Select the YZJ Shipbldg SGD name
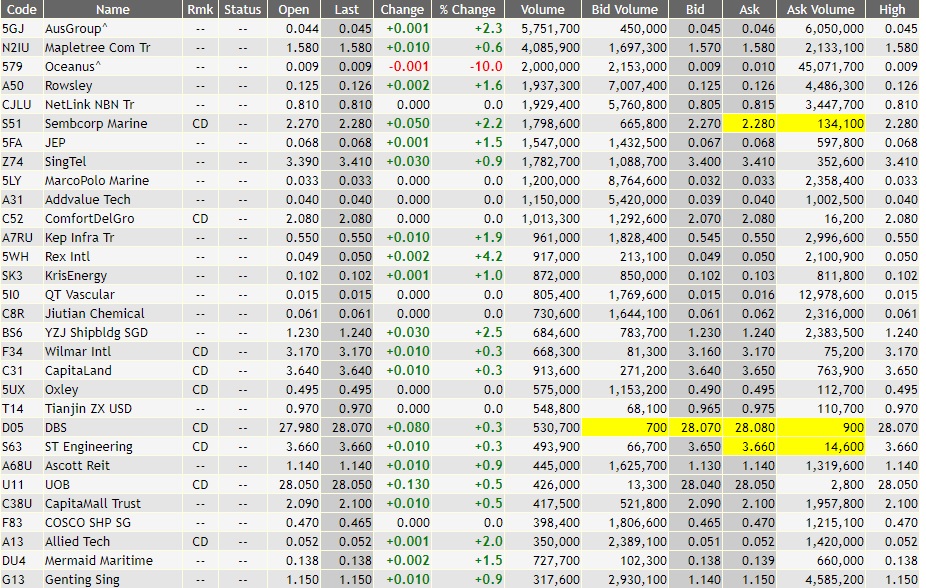Image resolution: width=926 pixels, height=588 pixels. [x=97, y=332]
